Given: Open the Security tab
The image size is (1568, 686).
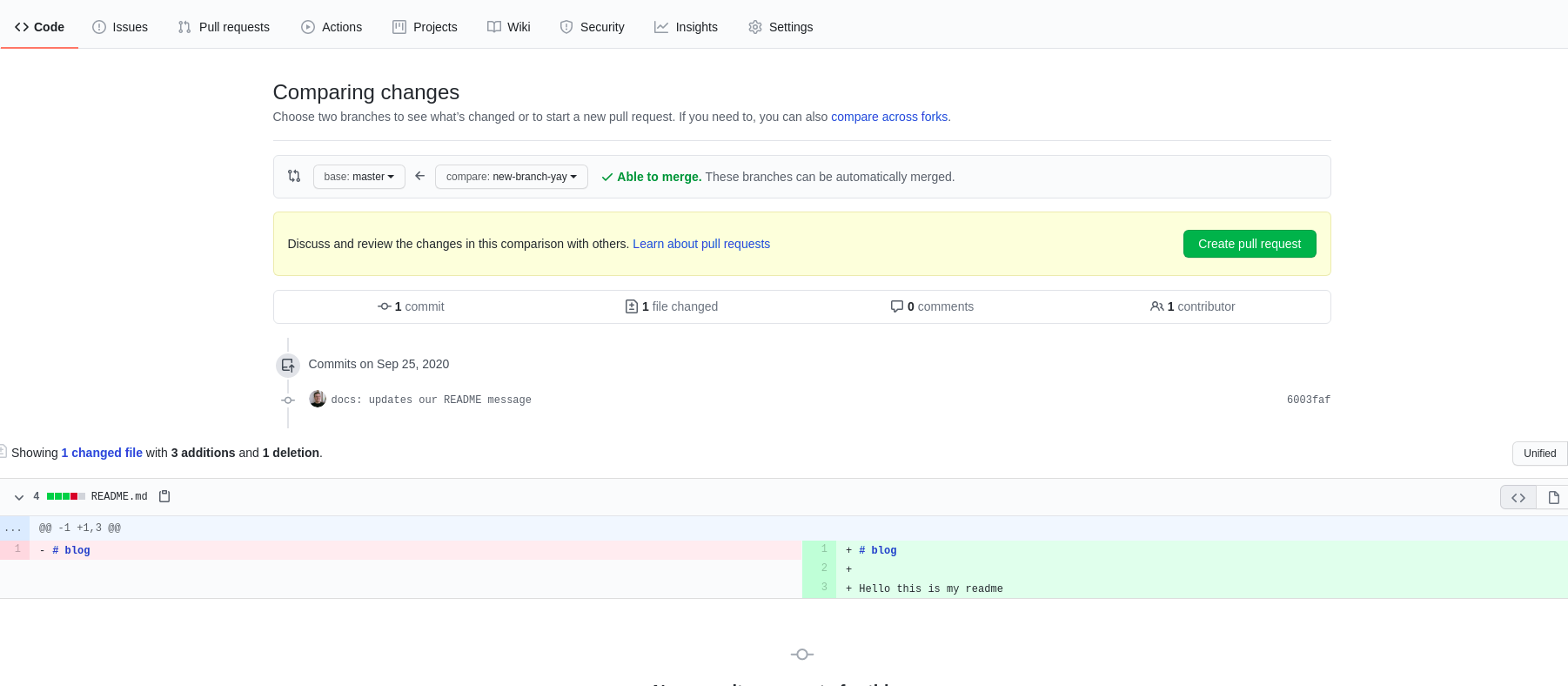Looking at the screenshot, I should pyautogui.click(x=593, y=27).
